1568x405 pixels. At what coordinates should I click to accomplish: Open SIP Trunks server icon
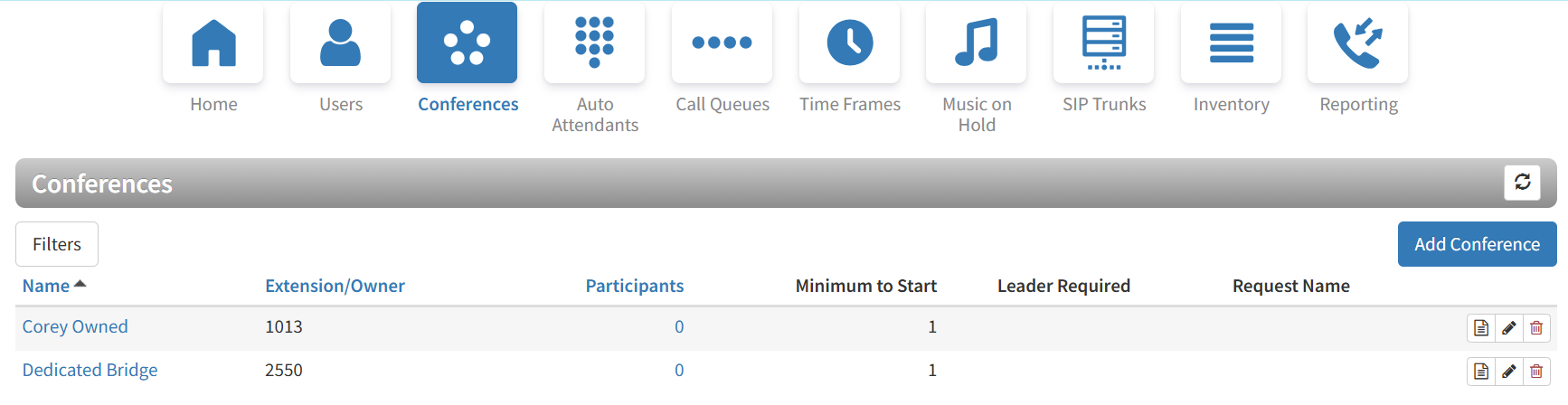1103,43
